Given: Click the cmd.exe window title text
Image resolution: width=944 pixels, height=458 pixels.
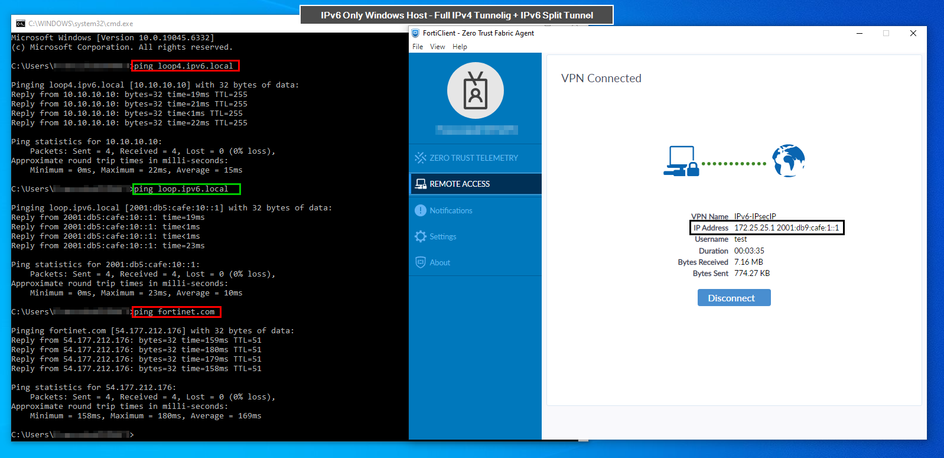Looking at the screenshot, I should tap(81, 23).
